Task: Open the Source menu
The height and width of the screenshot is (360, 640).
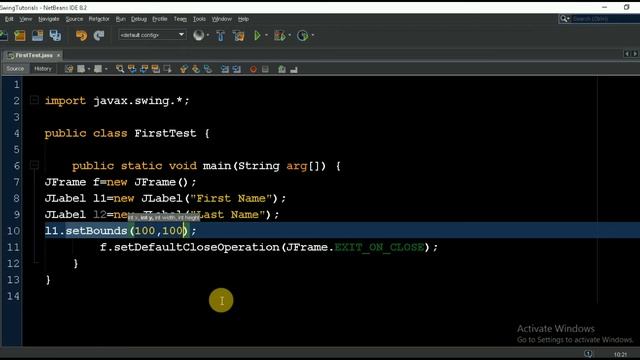Action: (x=74, y=19)
